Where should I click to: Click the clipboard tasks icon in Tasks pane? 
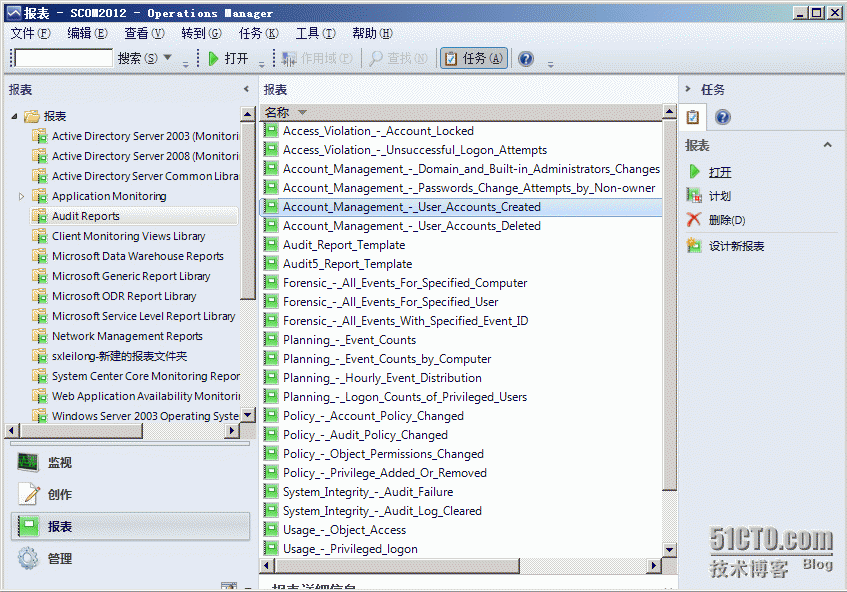[693, 117]
